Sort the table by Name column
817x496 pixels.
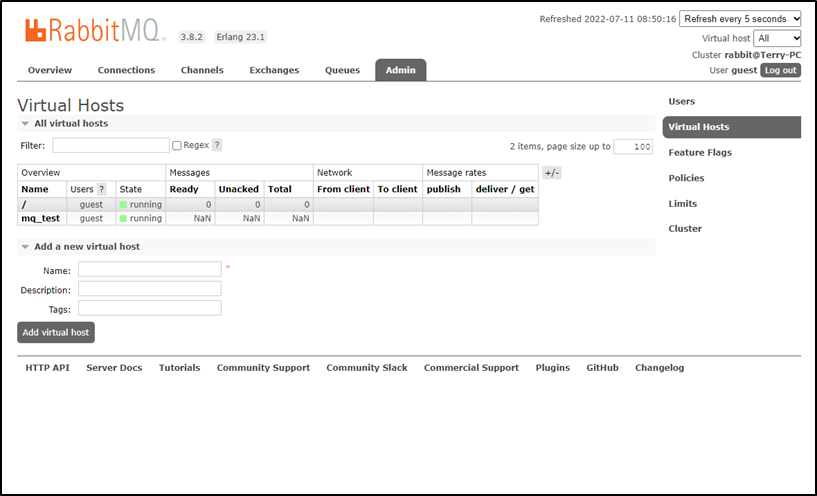(35, 189)
